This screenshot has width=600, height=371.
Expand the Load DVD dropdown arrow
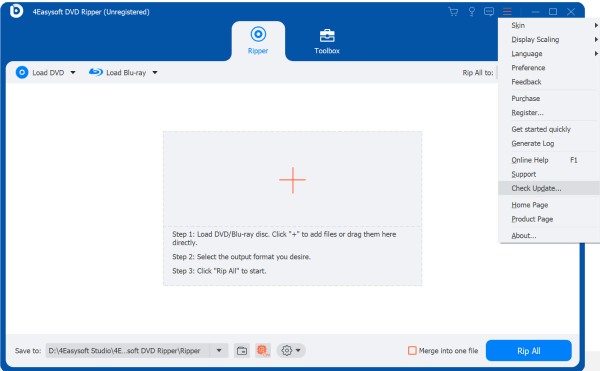[73, 72]
